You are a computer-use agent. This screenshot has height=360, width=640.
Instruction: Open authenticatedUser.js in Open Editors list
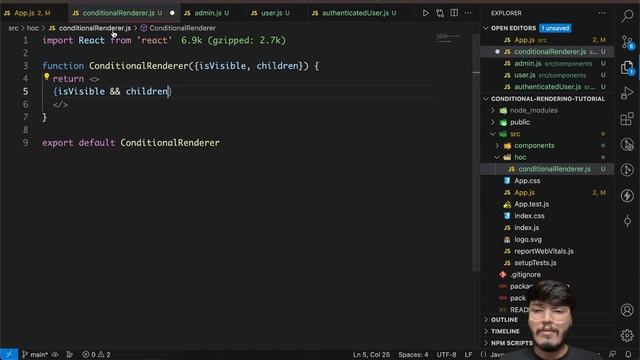(547, 87)
